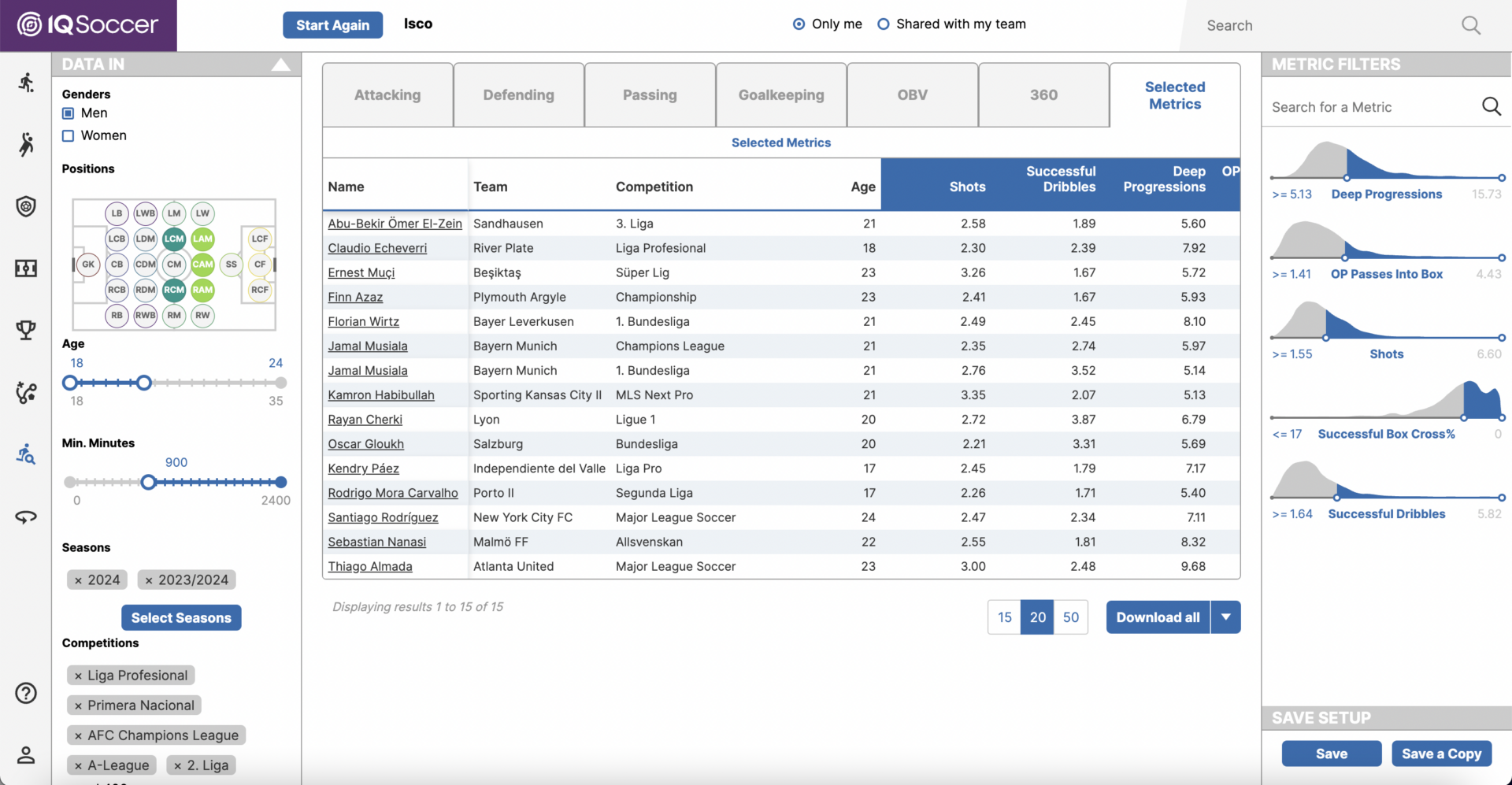Open the 360 rotation sidebar icon
1512x785 pixels.
coord(26,517)
